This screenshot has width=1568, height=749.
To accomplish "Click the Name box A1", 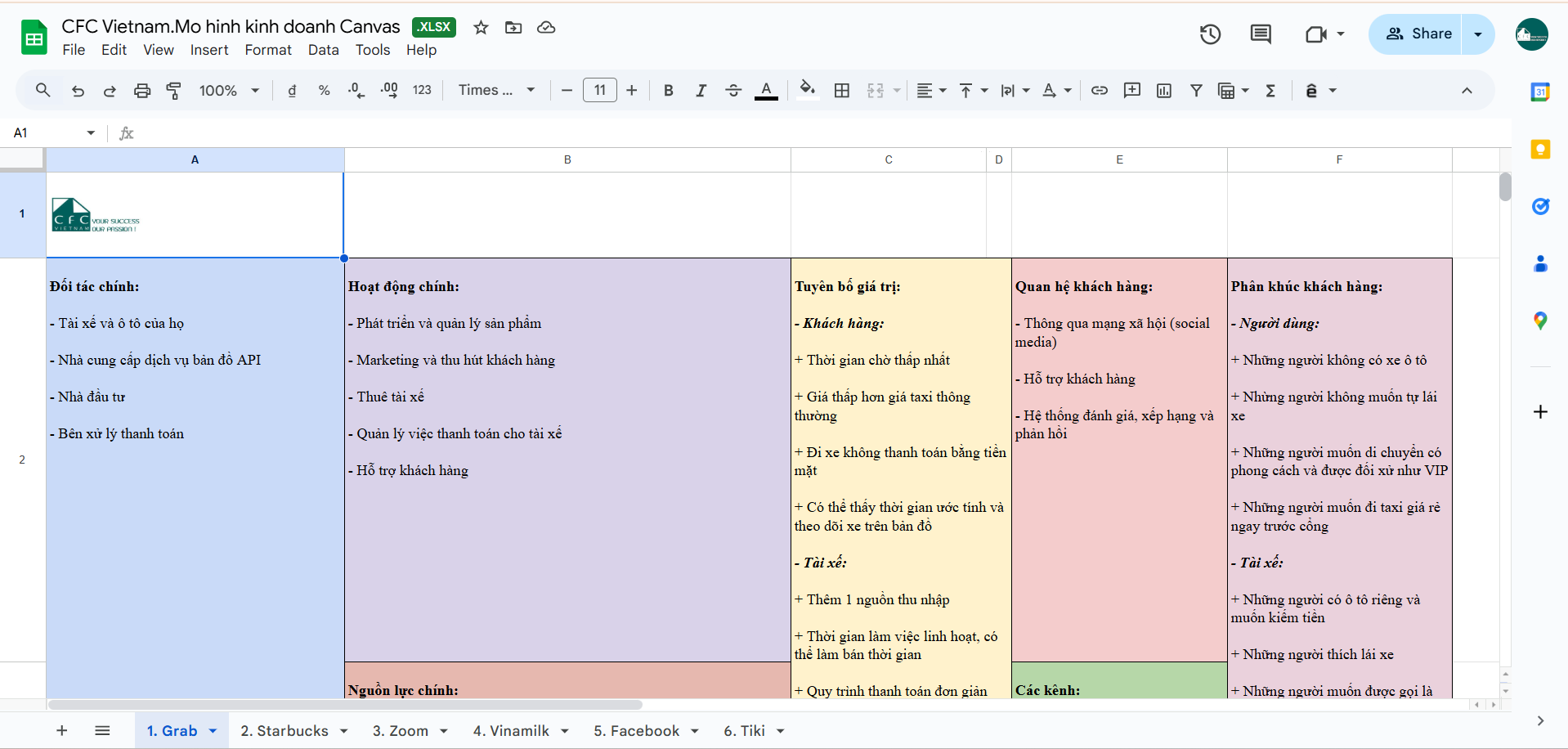I will (54, 132).
